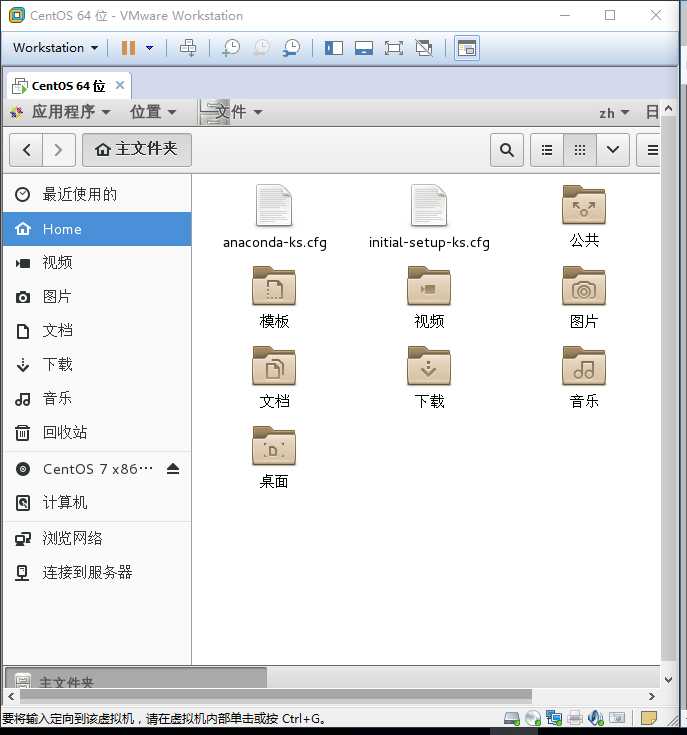687x735 pixels.
Task: Click the CD/DVD drive status icon
Action: pos(533,718)
